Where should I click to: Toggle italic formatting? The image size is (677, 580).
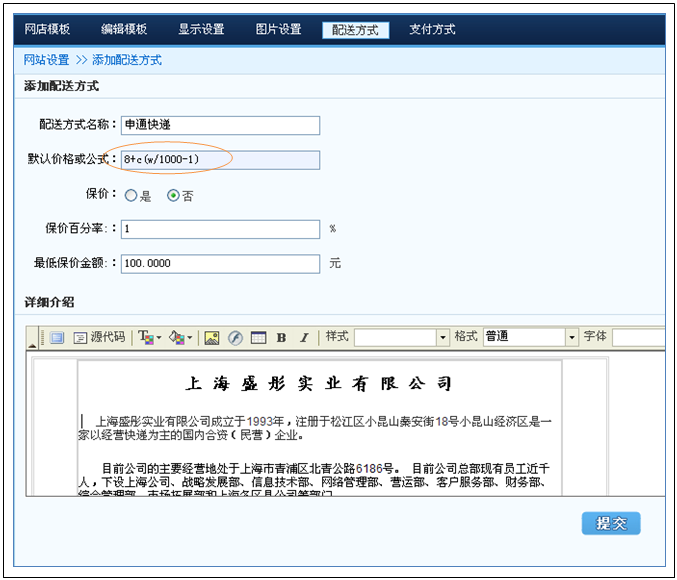304,337
